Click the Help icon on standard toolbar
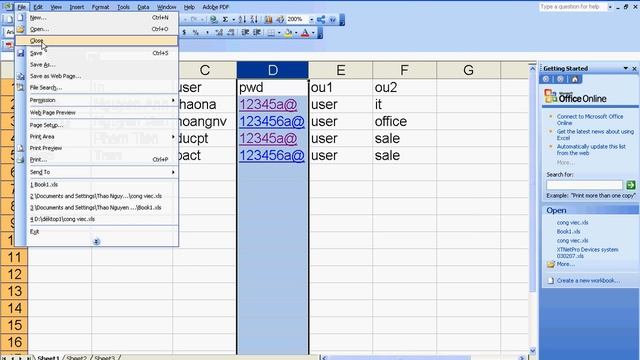This screenshot has height=360, width=640. point(333,19)
